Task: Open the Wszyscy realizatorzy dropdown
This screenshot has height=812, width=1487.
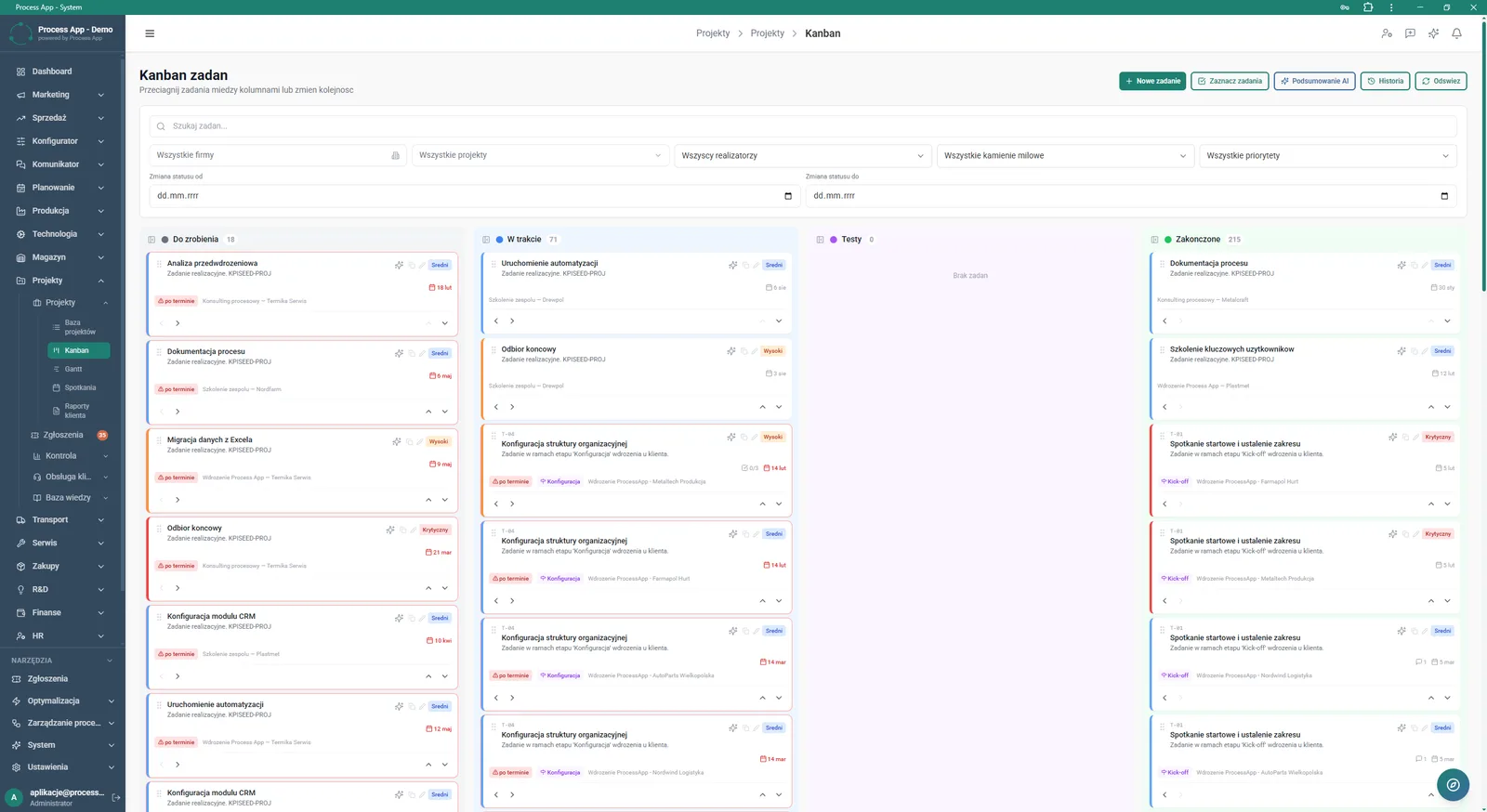Action: click(x=803, y=155)
